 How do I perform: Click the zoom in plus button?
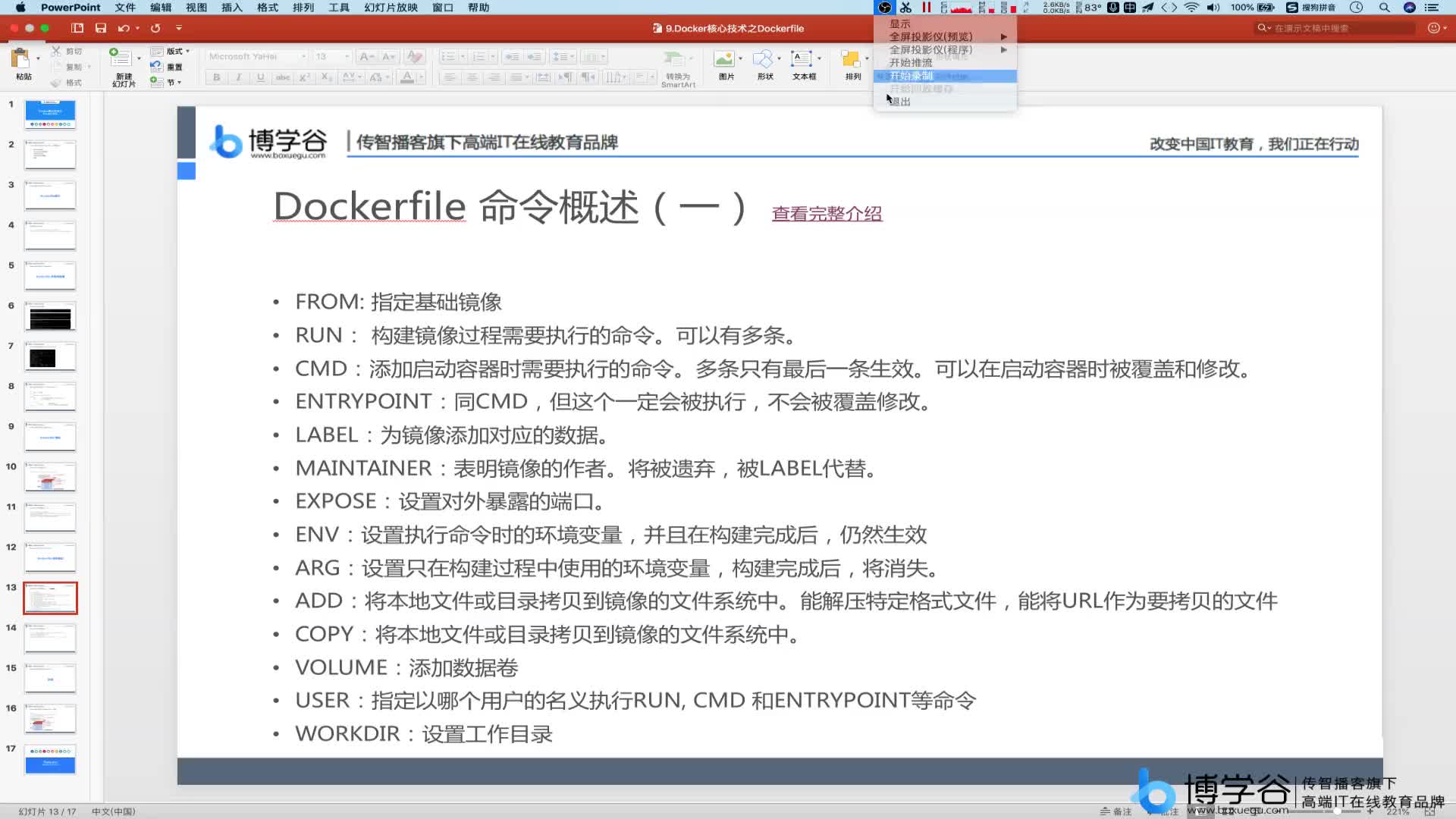(x=1370, y=811)
